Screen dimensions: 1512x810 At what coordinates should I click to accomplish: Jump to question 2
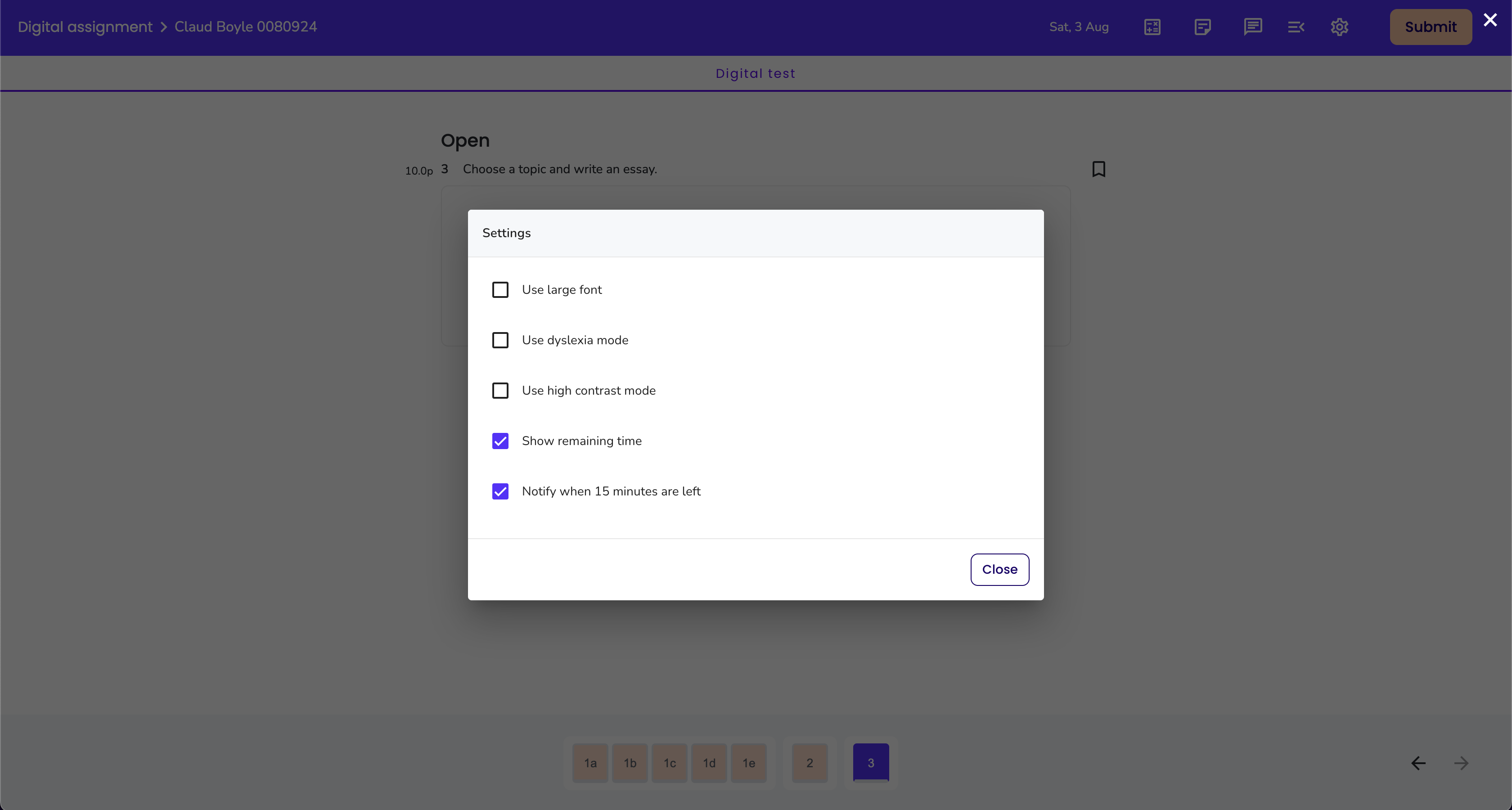coord(810,763)
